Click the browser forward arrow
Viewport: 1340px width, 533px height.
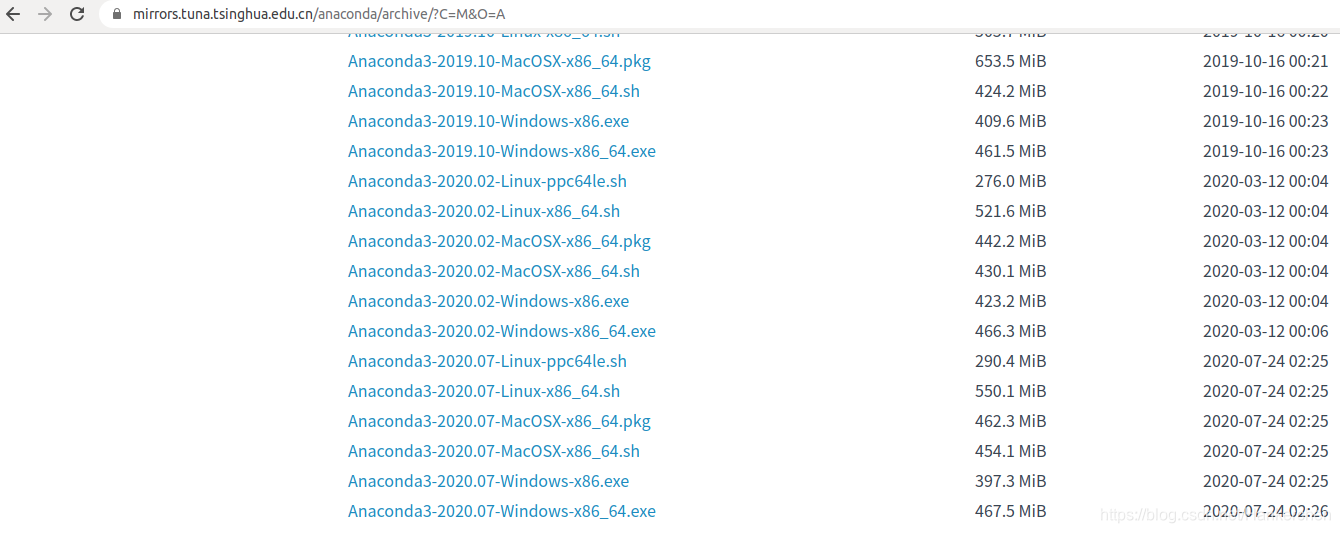(45, 14)
